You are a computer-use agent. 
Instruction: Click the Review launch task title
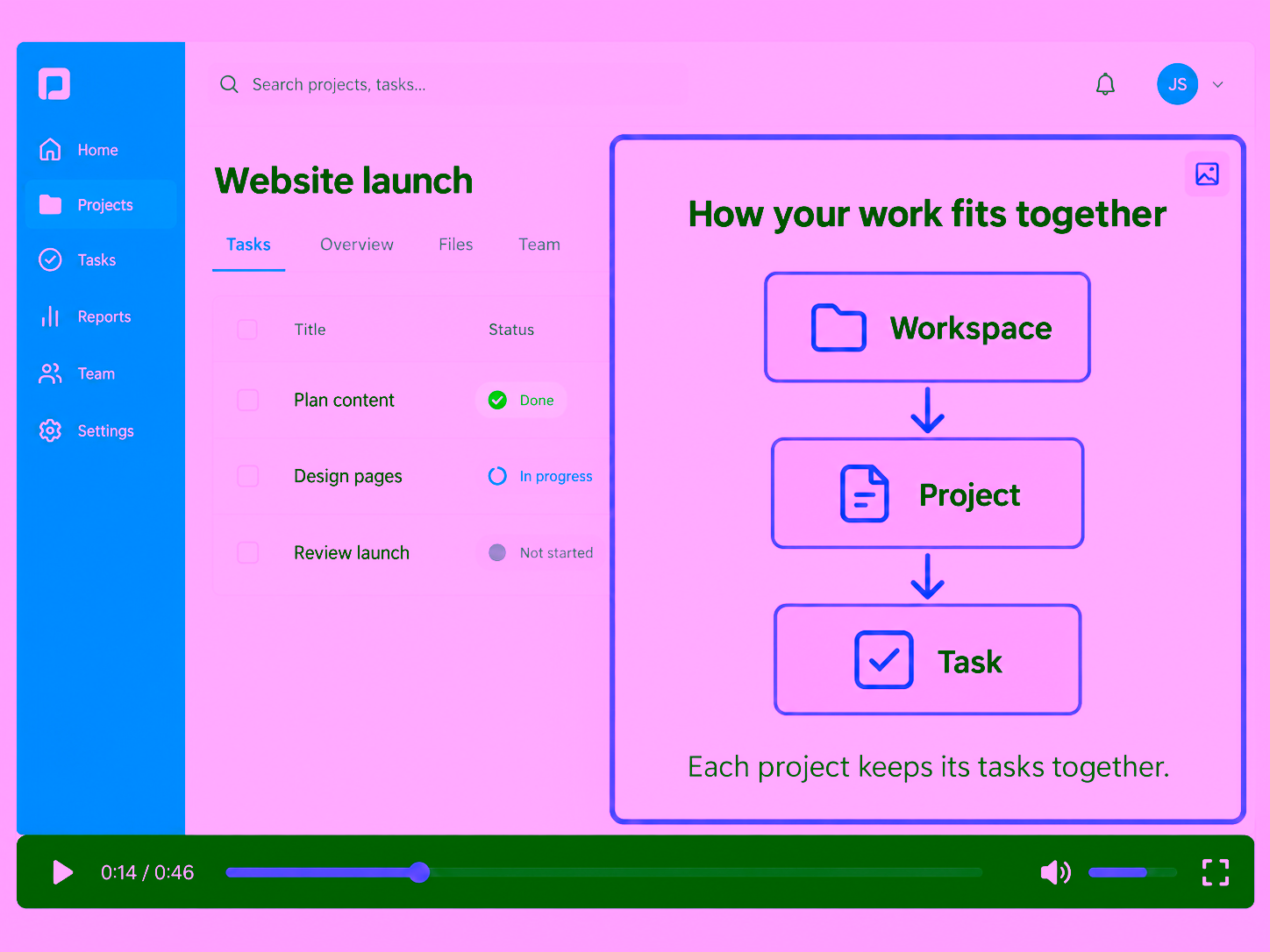pyautogui.click(x=351, y=552)
